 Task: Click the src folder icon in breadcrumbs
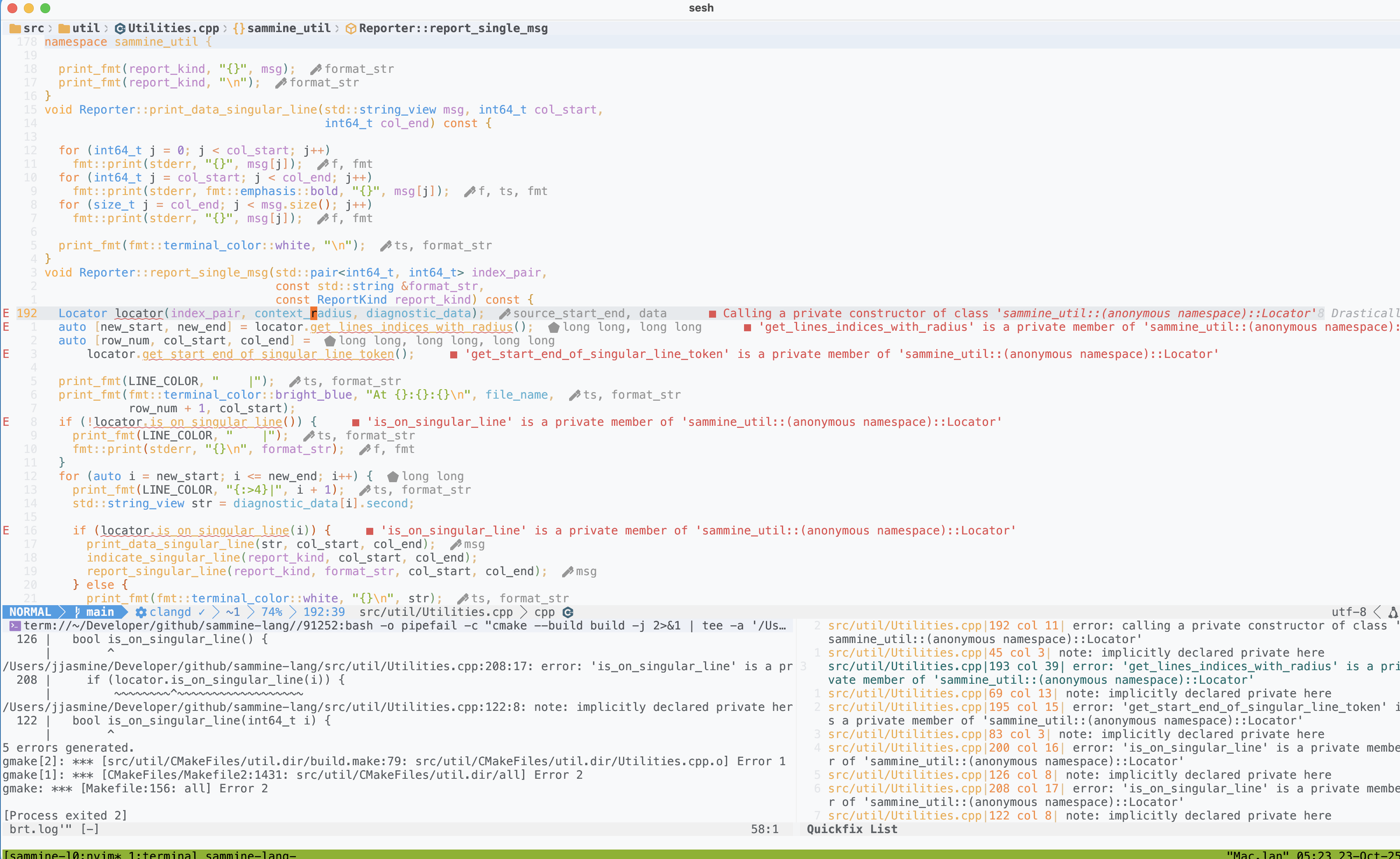pos(15,28)
